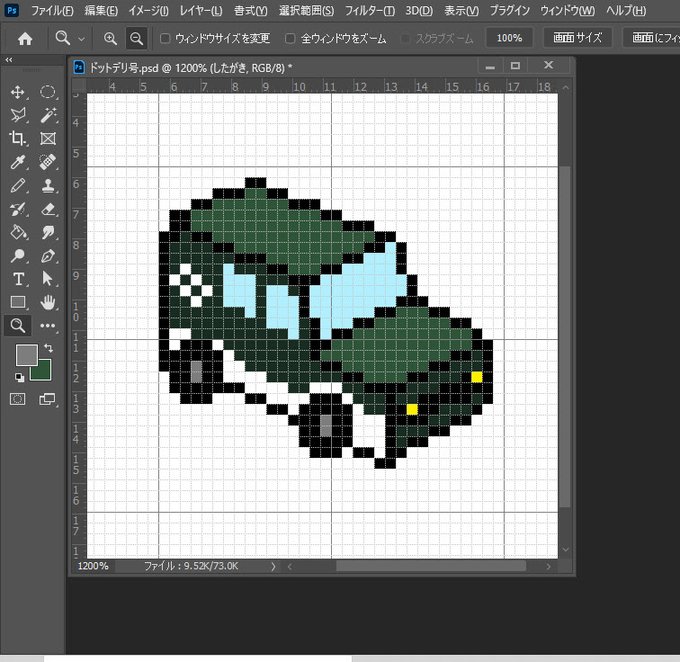Choose Zoom In mode in options bar
Screen dimensions: 680x662
tap(110, 39)
